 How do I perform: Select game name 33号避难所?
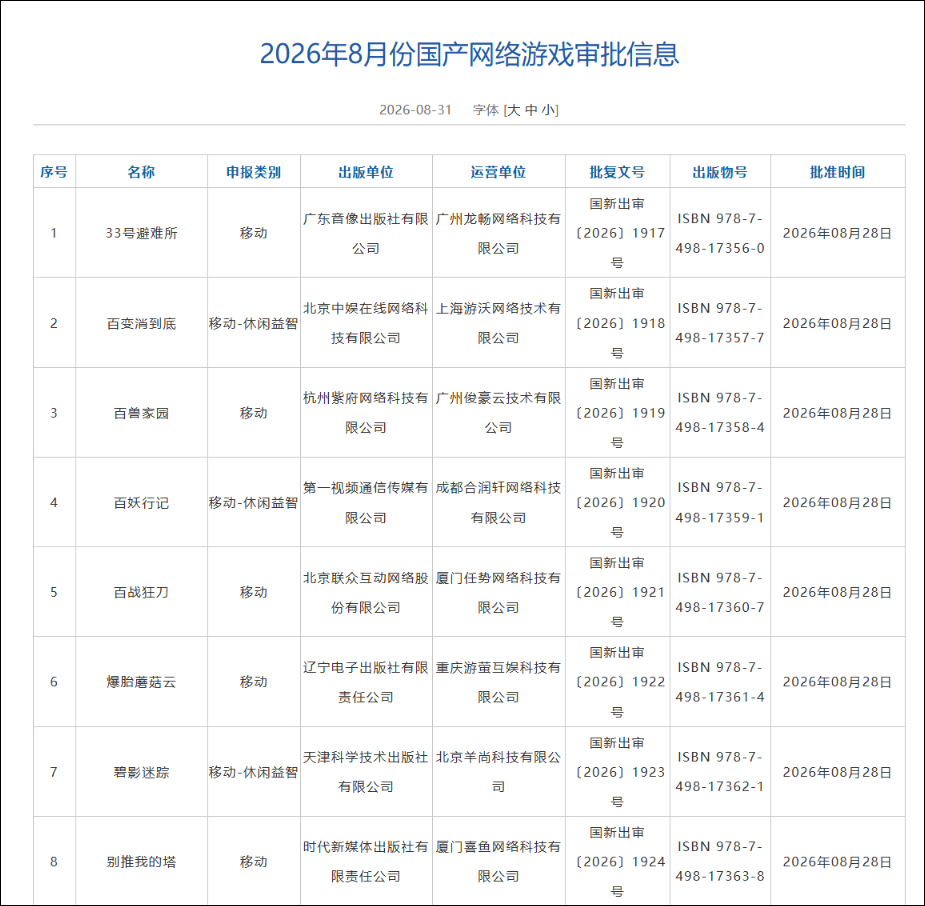[142, 233]
